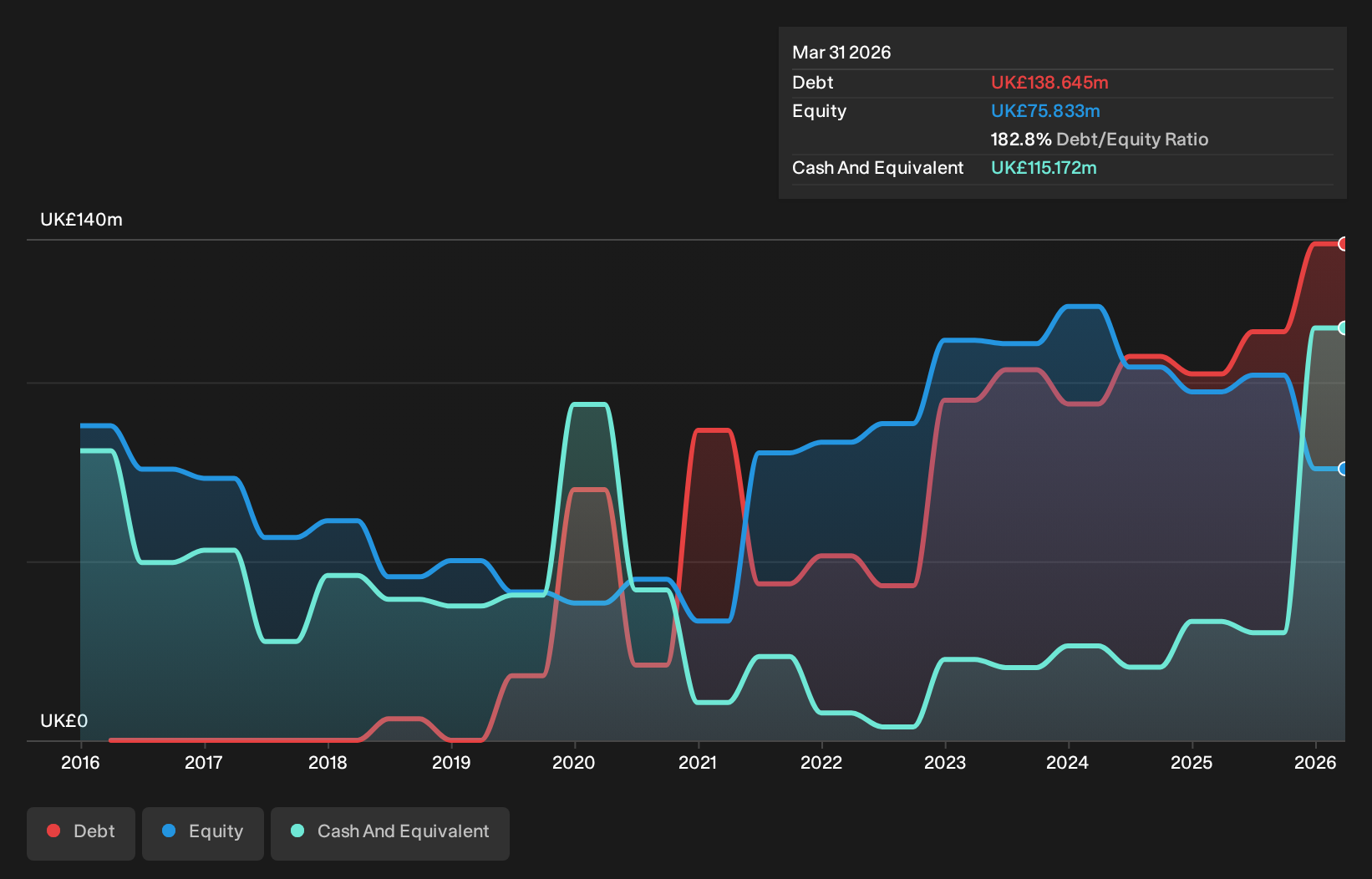Viewport: 1372px width, 879px height.
Task: Click the 2018 x-axis label
Action: (x=328, y=762)
